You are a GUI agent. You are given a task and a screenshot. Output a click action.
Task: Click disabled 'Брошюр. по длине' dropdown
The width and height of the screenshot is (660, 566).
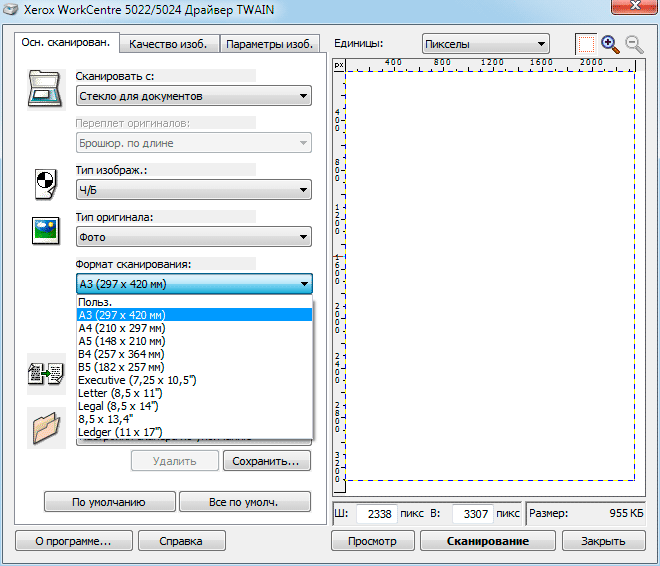pos(194,143)
